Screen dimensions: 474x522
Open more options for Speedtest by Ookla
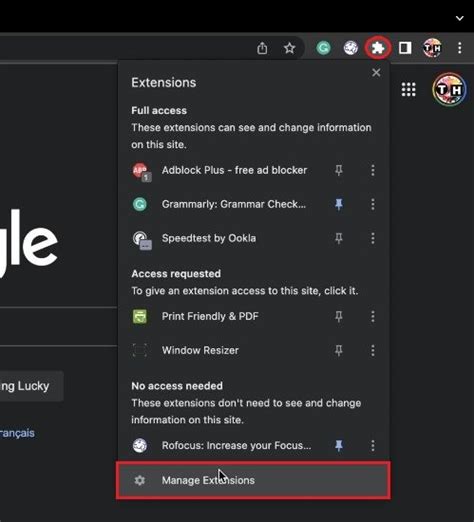373,238
